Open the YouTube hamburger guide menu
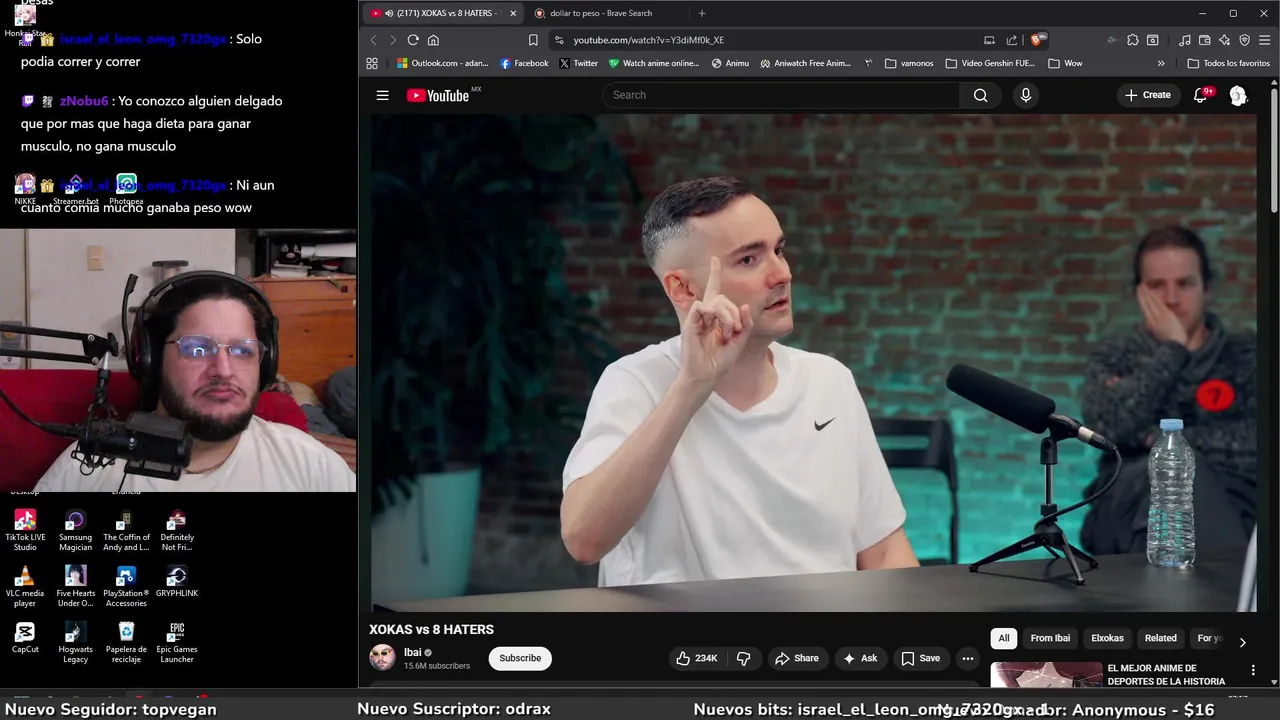This screenshot has height=720, width=1280. (382, 95)
